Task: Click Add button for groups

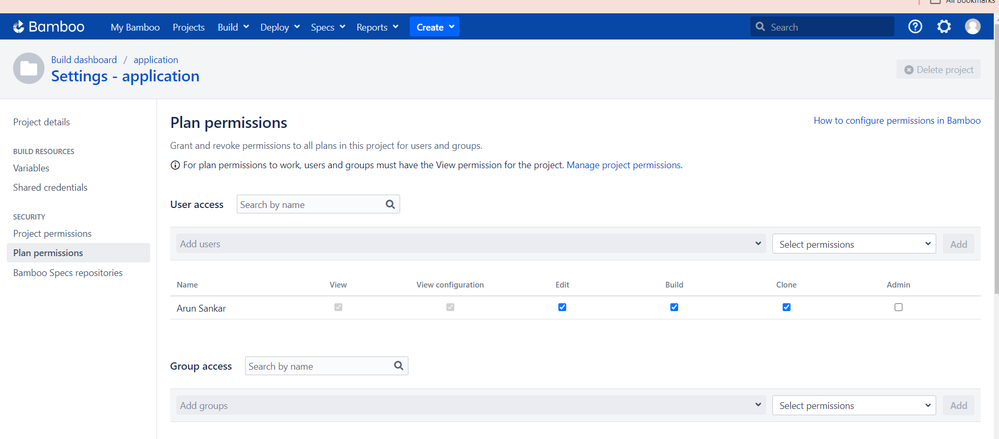Action: (958, 405)
